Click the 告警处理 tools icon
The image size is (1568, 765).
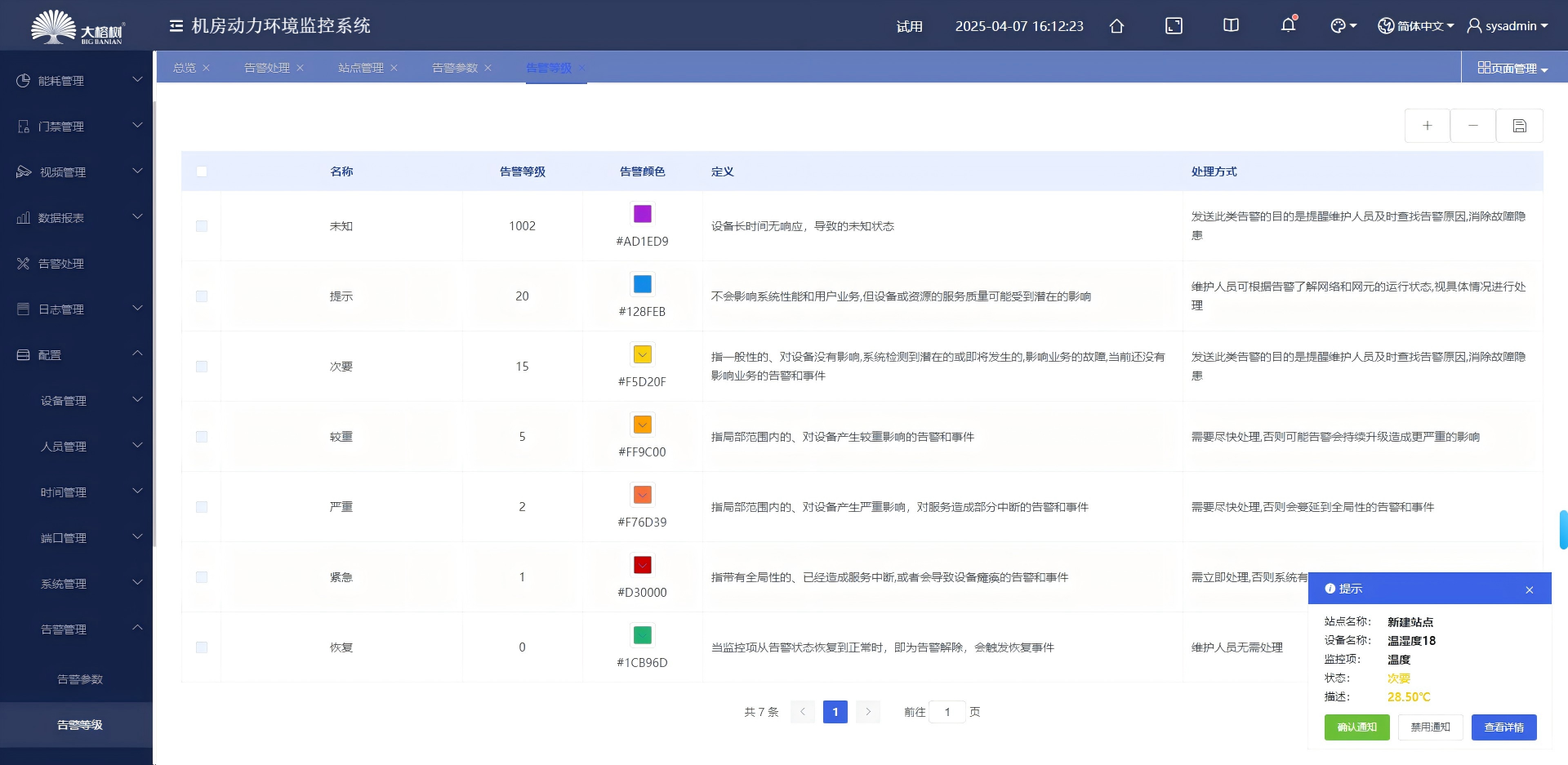23,264
